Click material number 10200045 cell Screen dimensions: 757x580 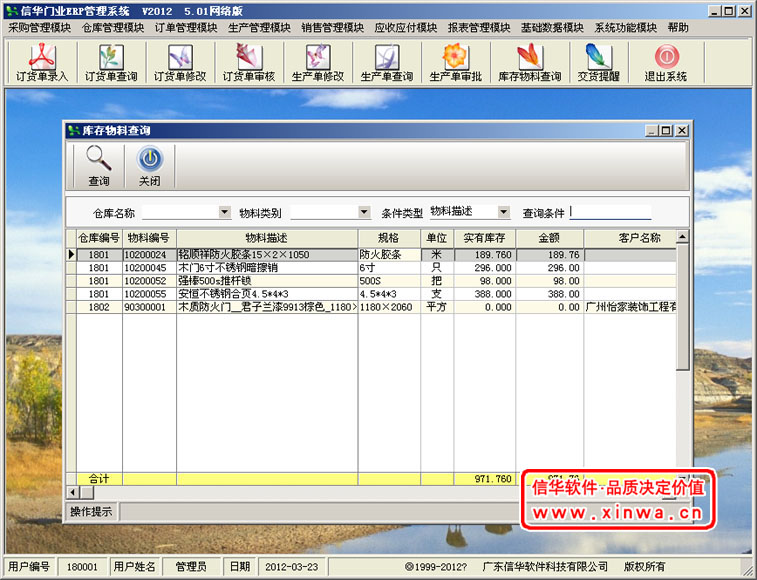click(149, 268)
